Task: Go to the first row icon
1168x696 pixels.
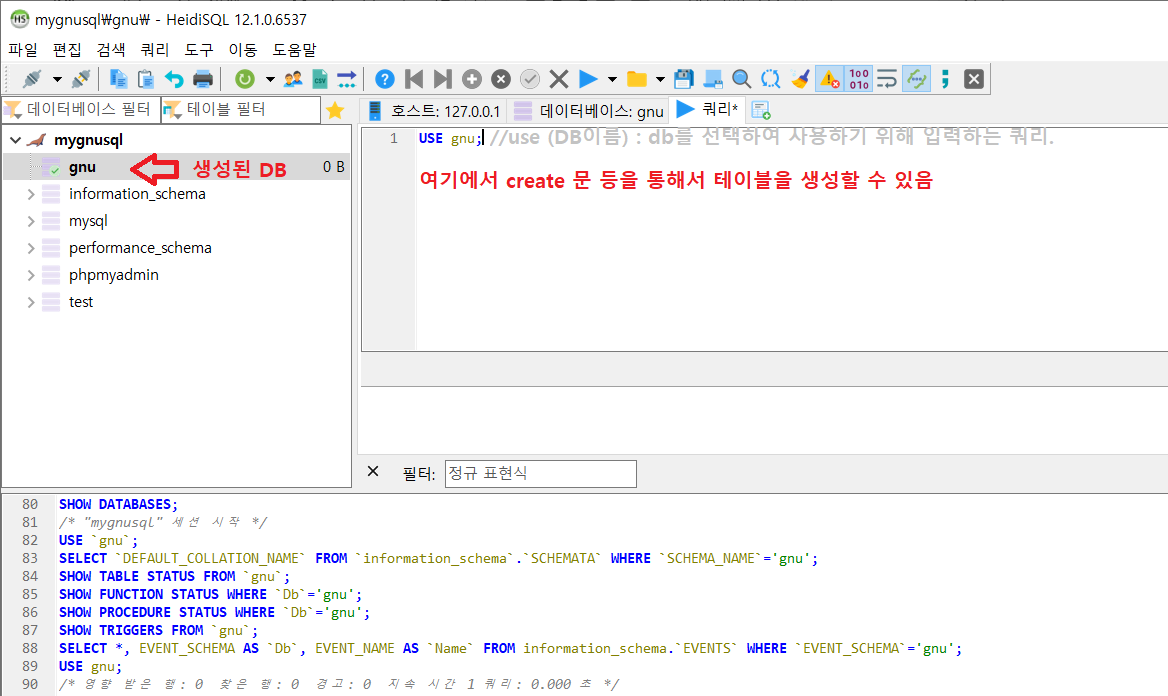Action: (x=414, y=79)
